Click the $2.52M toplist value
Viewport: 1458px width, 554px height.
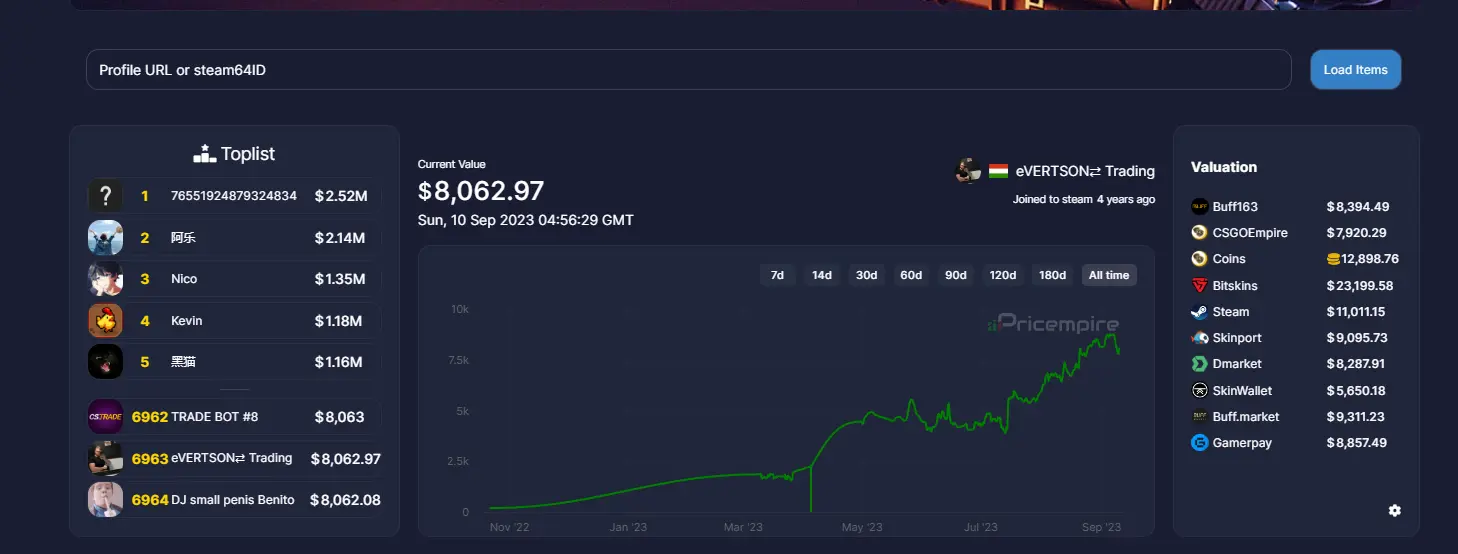pyautogui.click(x=340, y=196)
